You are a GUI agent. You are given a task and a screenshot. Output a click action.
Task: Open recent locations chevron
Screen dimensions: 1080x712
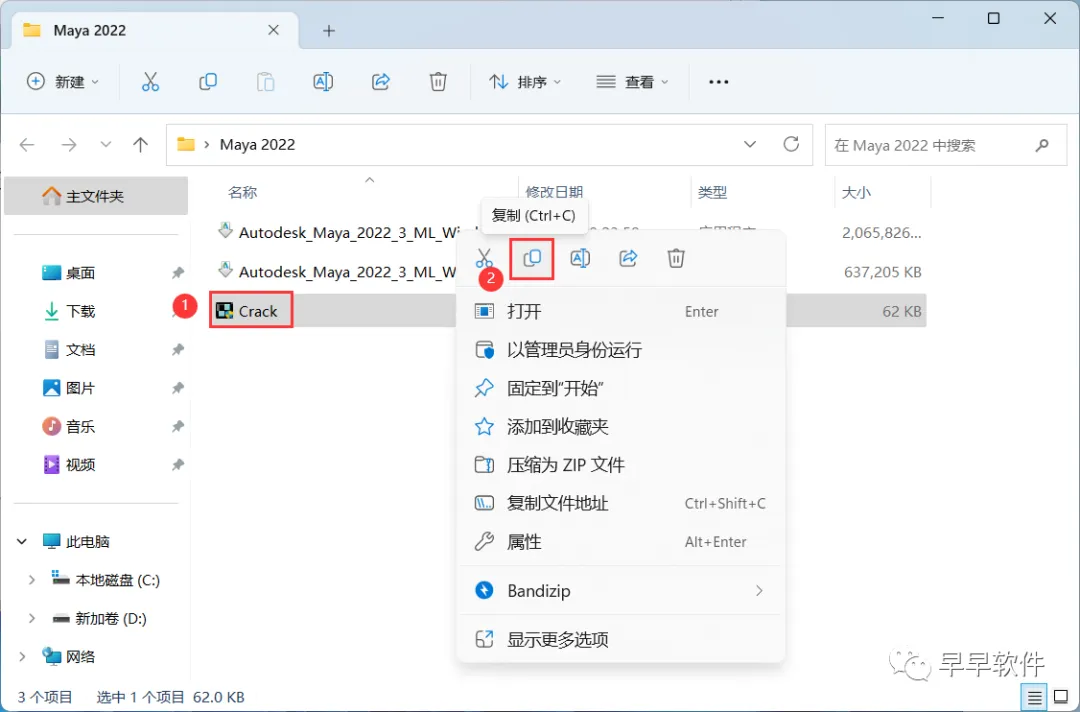[x=105, y=145]
